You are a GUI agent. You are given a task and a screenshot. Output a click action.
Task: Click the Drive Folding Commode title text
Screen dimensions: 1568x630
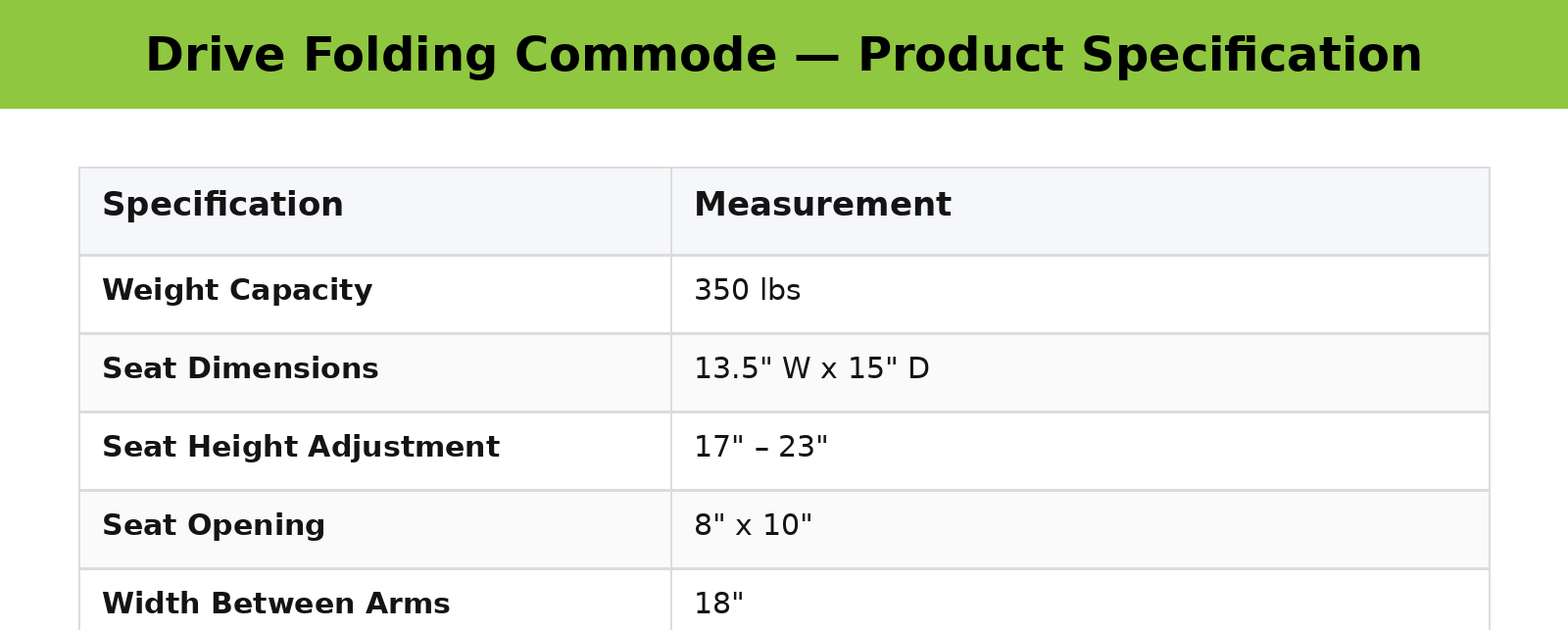tap(461, 56)
